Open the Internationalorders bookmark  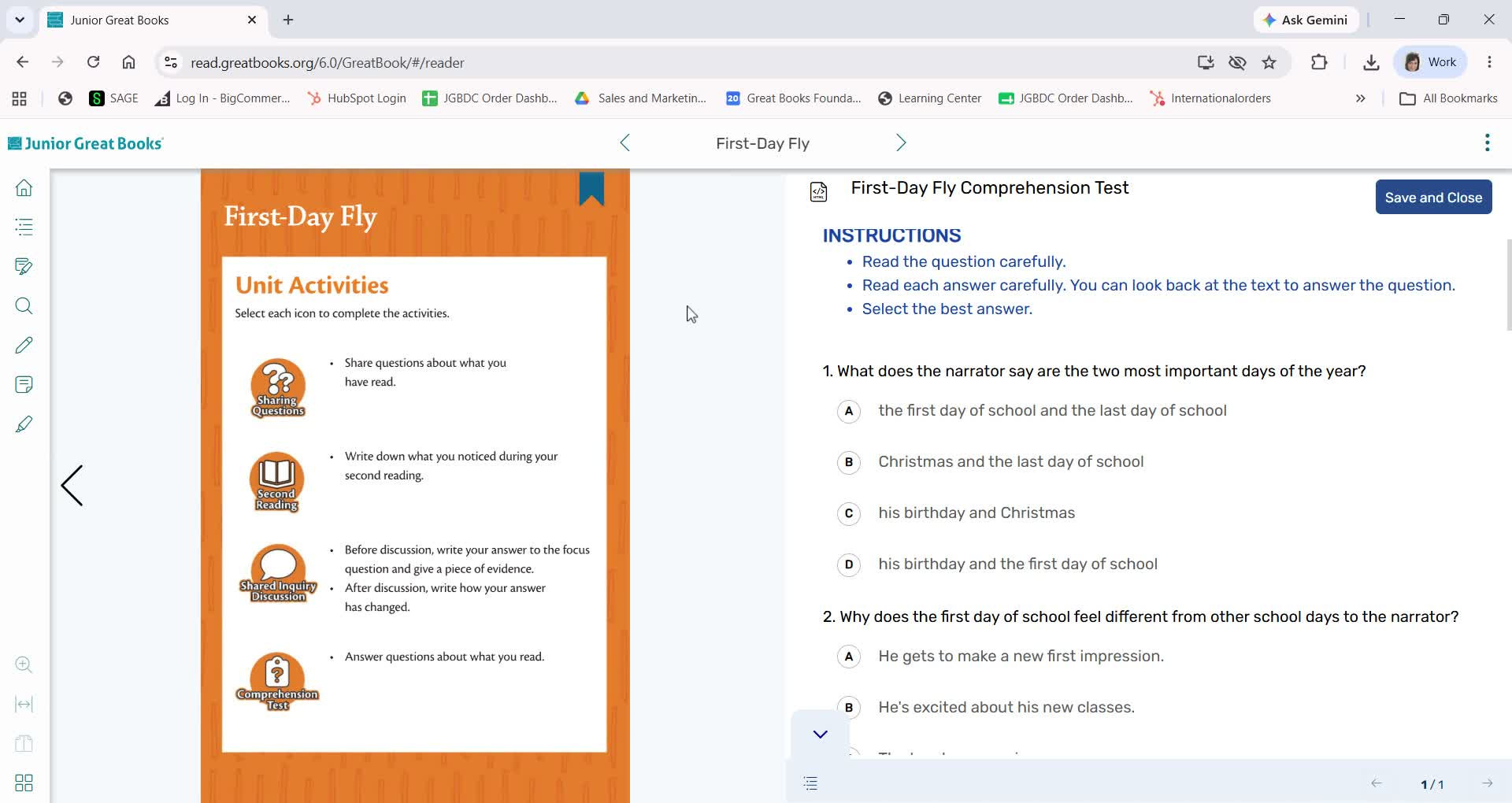pos(1210,98)
